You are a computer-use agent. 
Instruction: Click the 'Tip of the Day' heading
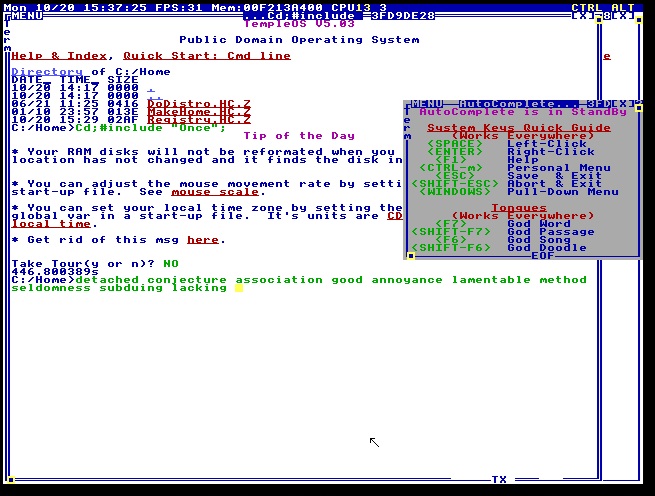click(299, 136)
